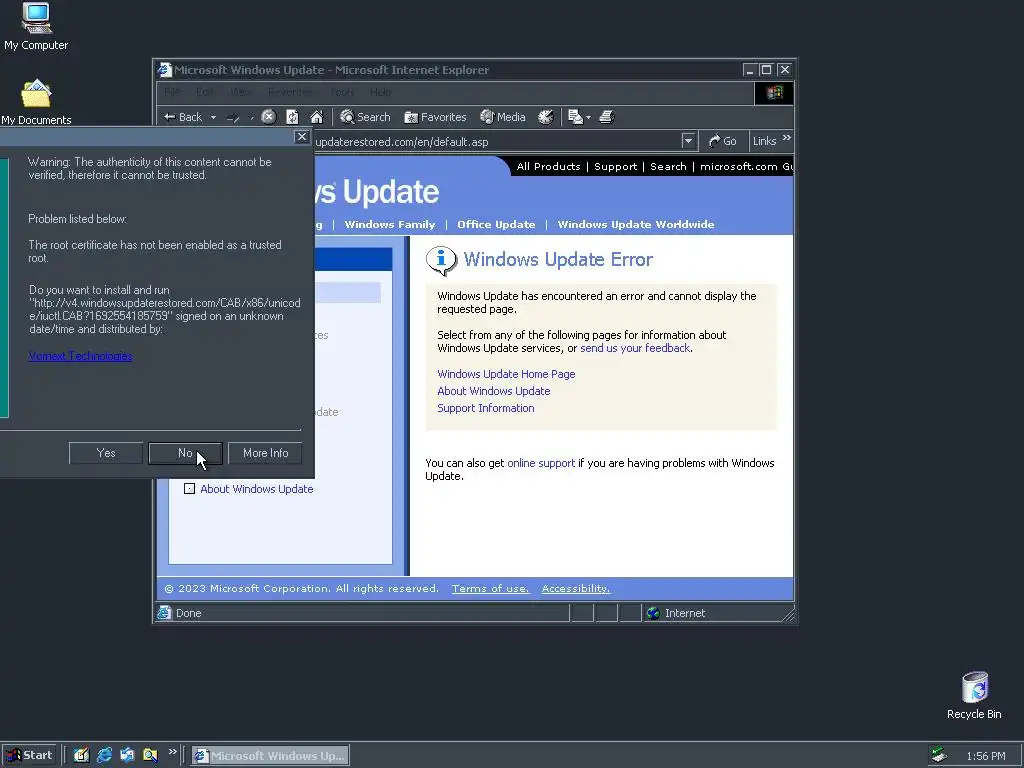Viewport: 1024px width, 768px height.
Task: Click the Forward arrow button
Action: tap(233, 118)
